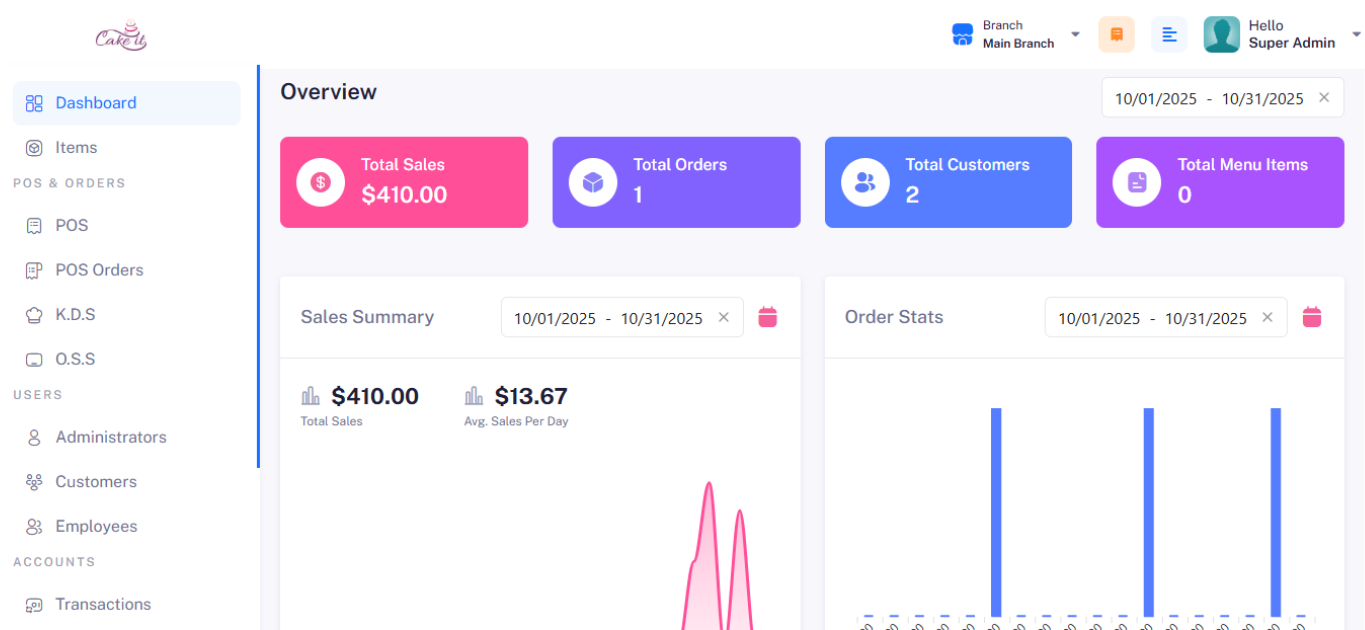Viewport: 1365px width, 630px height.
Task: Clear the Sales Summary date range
Action: (724, 317)
